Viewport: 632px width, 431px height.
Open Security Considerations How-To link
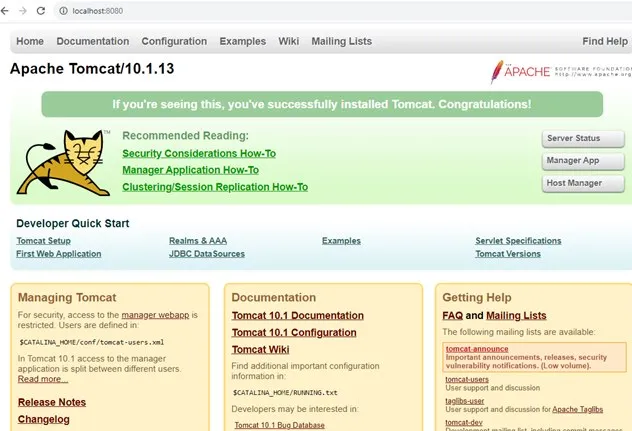[x=199, y=154]
